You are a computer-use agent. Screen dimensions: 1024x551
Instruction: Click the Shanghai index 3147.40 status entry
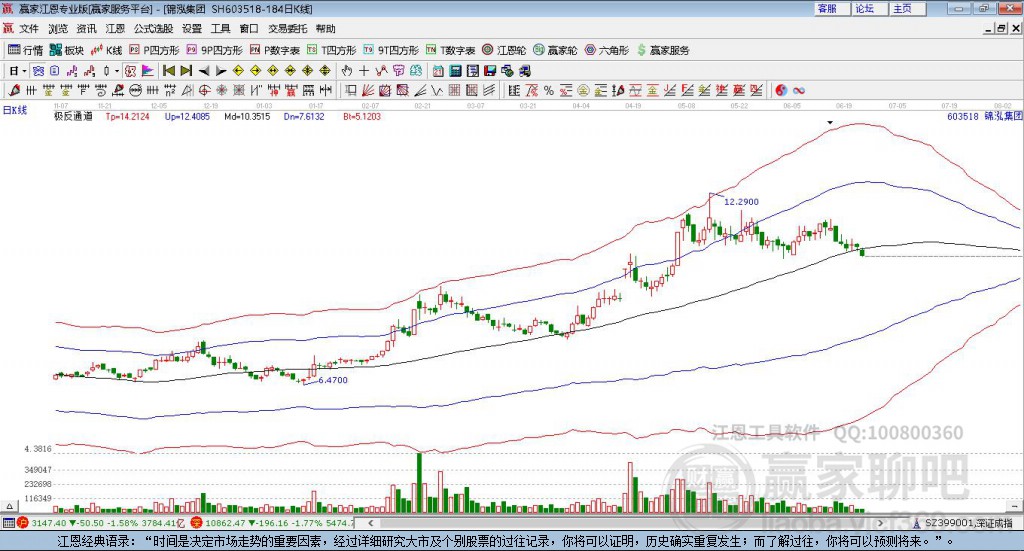[102, 523]
